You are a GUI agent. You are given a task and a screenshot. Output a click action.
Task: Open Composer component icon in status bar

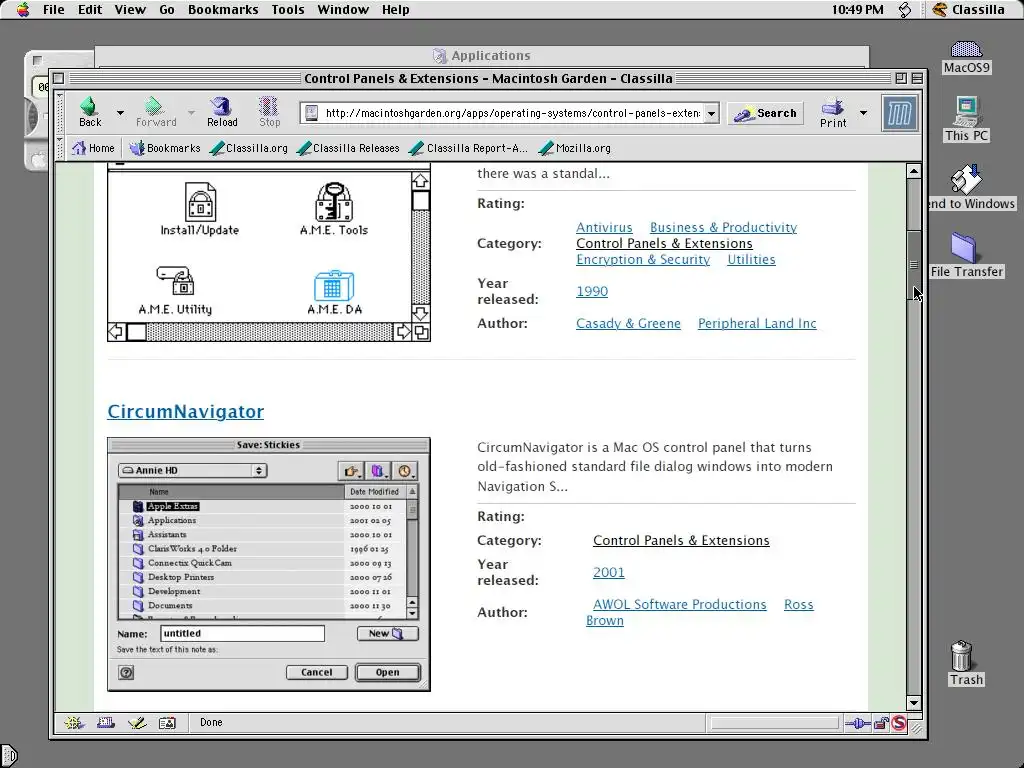[136, 722]
